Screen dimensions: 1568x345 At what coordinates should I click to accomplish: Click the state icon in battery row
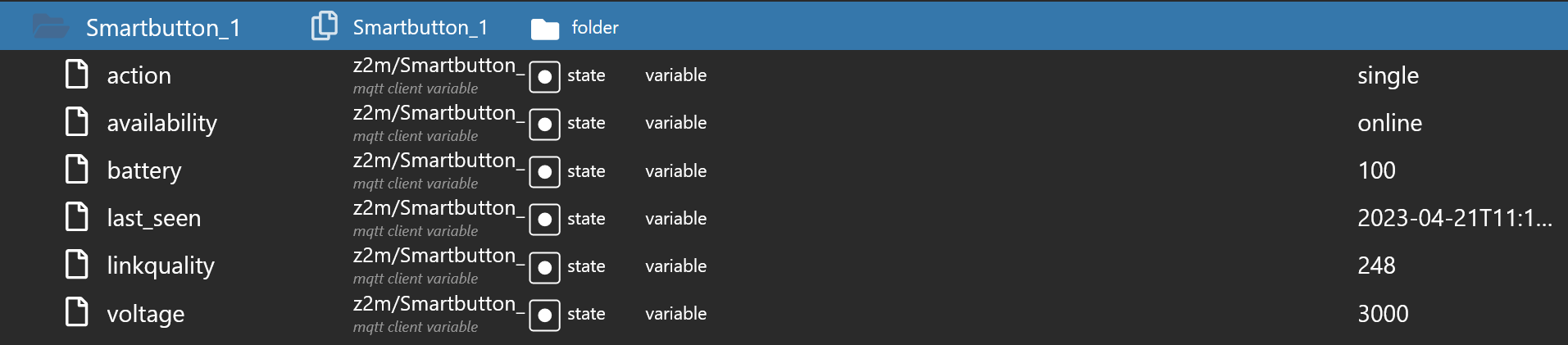[x=544, y=172]
